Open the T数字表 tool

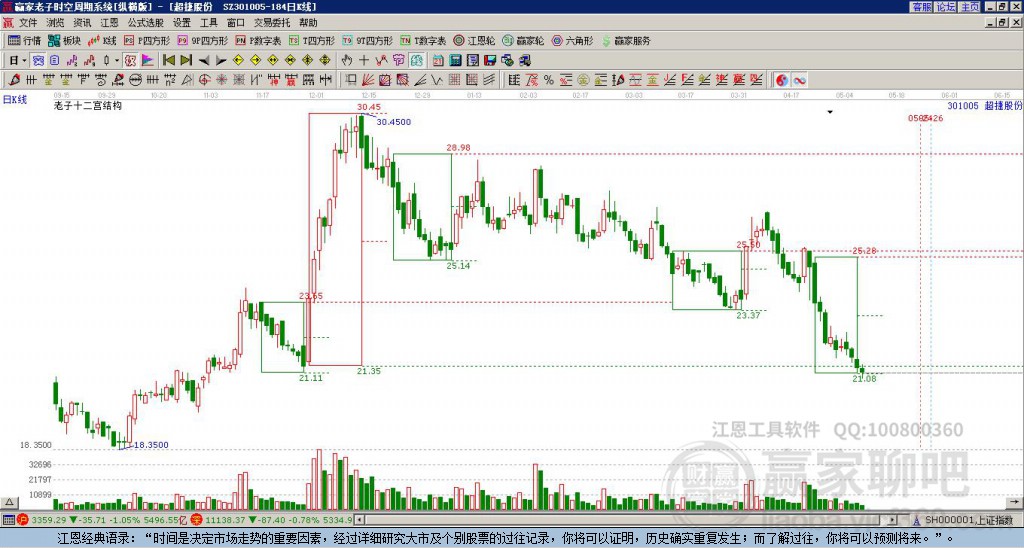point(423,40)
